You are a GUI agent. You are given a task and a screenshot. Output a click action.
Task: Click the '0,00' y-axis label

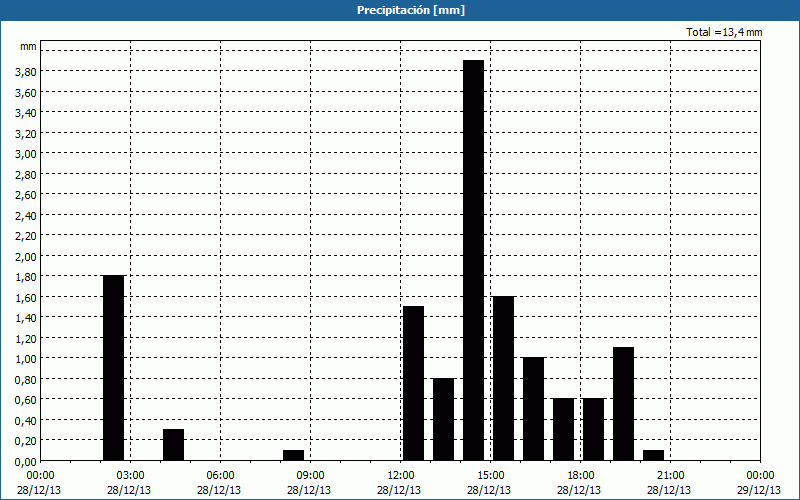click(x=26, y=462)
